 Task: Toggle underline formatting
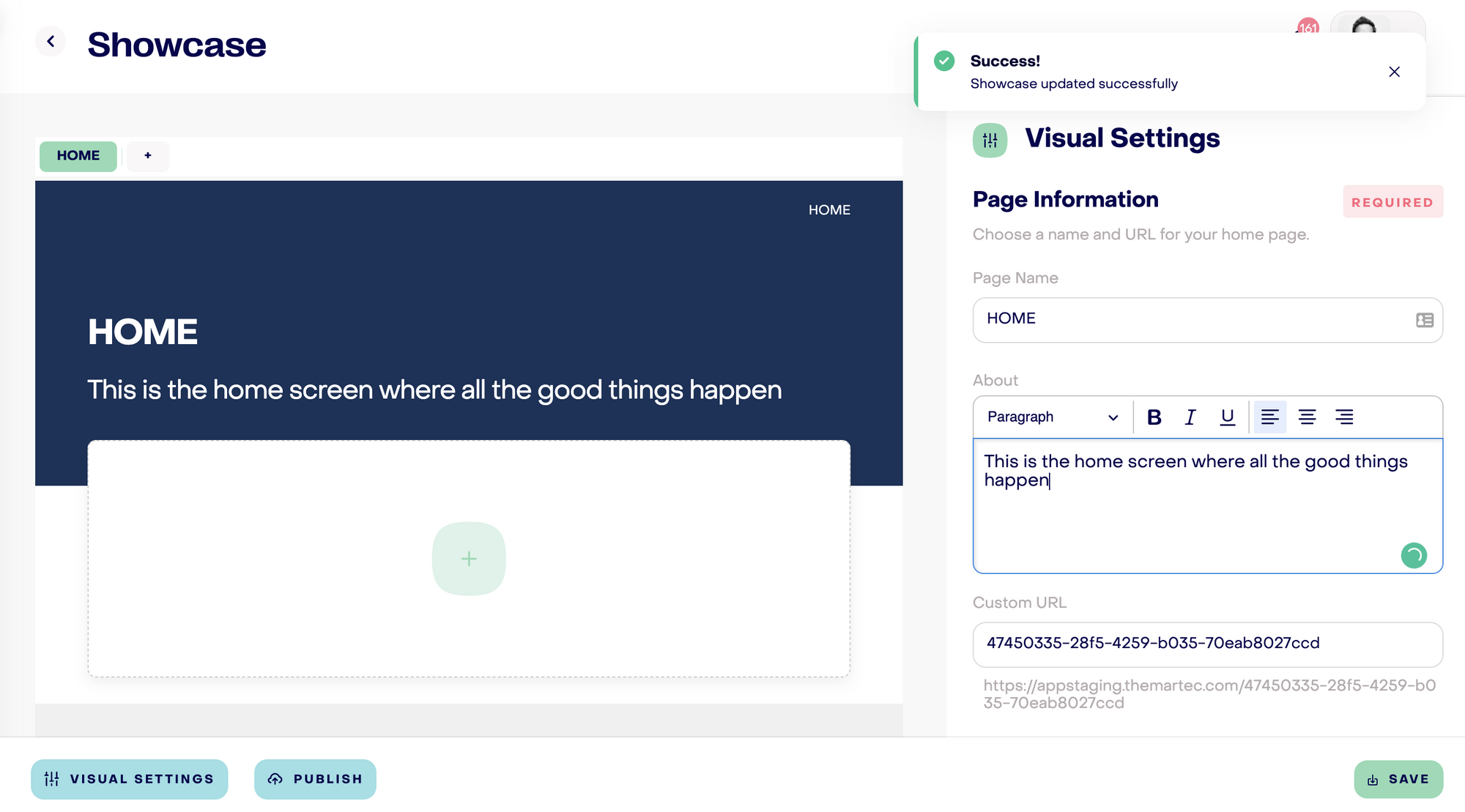tap(1227, 417)
